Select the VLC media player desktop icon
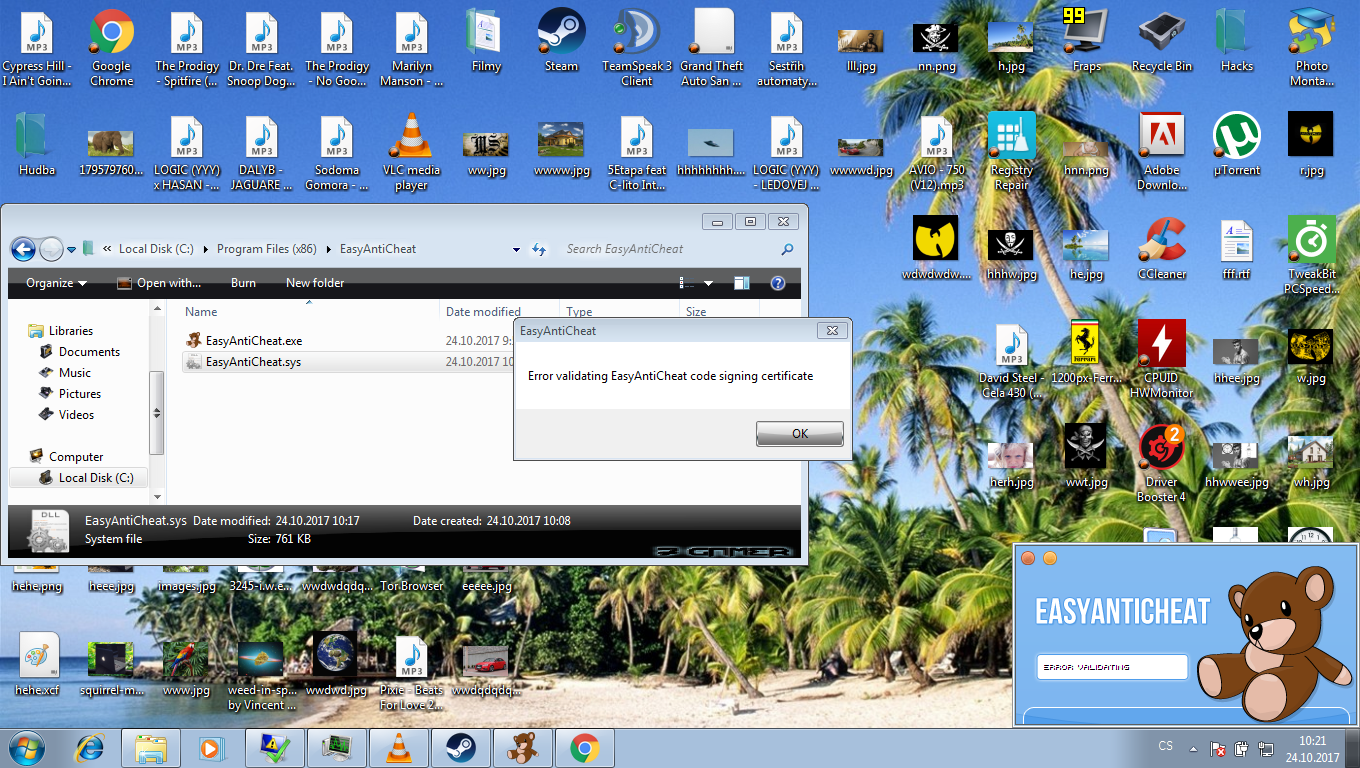 (411, 138)
